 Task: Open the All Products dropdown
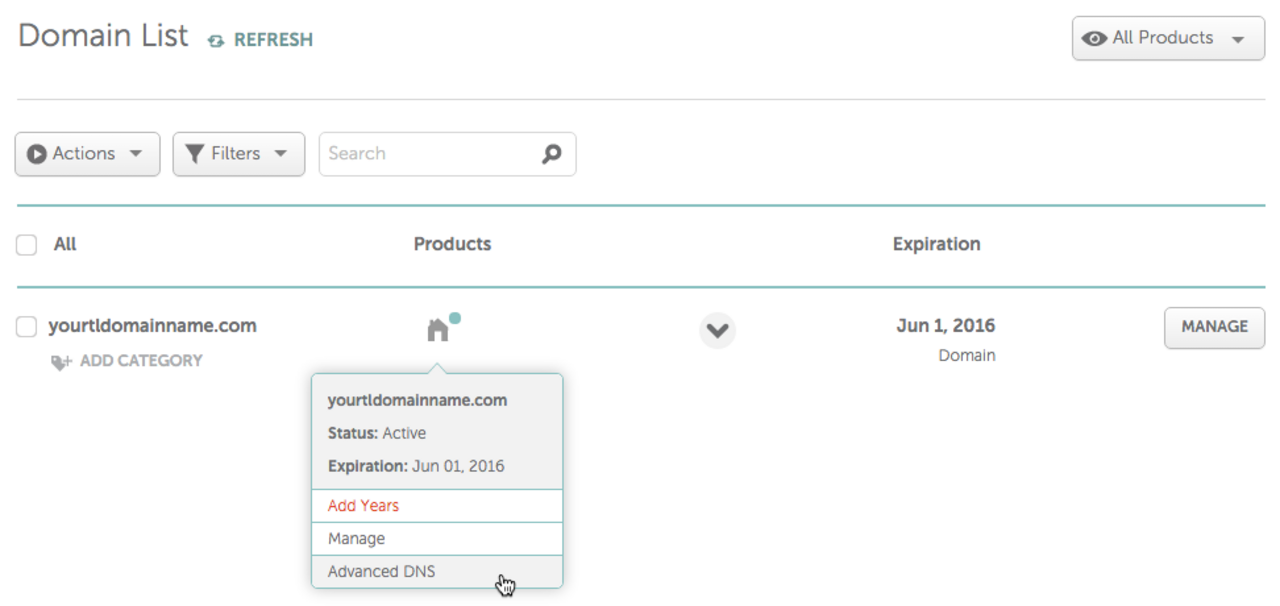tap(1167, 38)
